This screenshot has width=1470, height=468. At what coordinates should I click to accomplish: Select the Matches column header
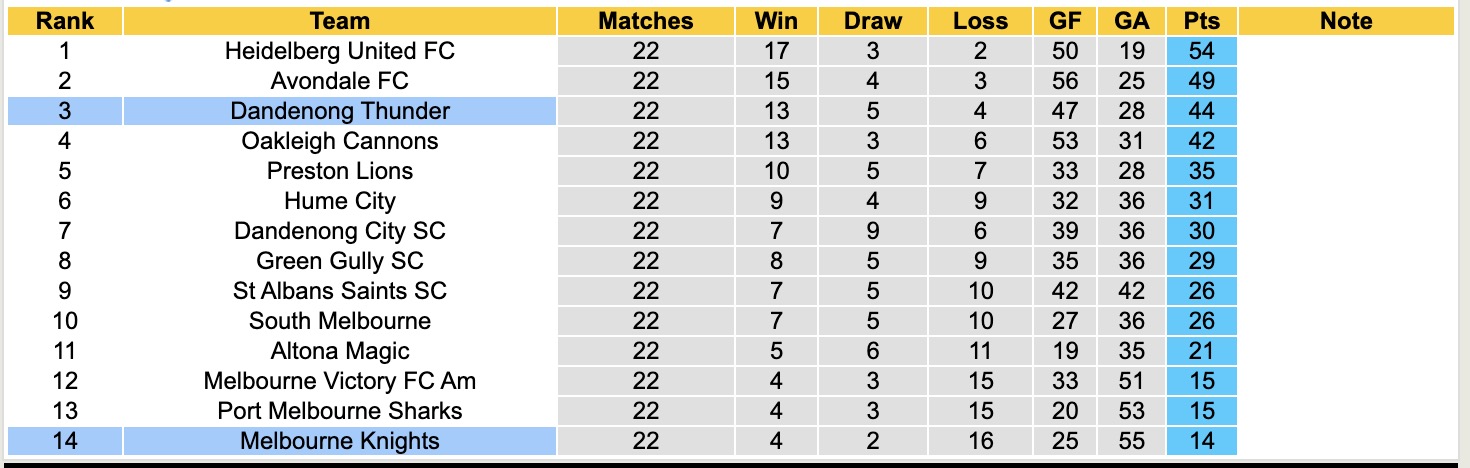tap(645, 21)
